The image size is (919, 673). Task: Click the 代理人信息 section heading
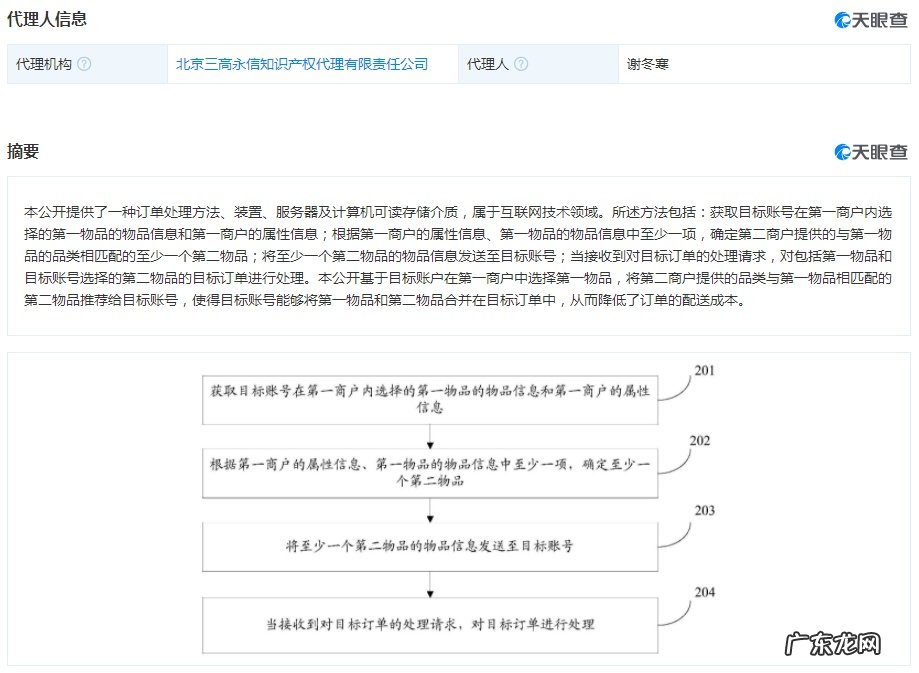[48, 17]
